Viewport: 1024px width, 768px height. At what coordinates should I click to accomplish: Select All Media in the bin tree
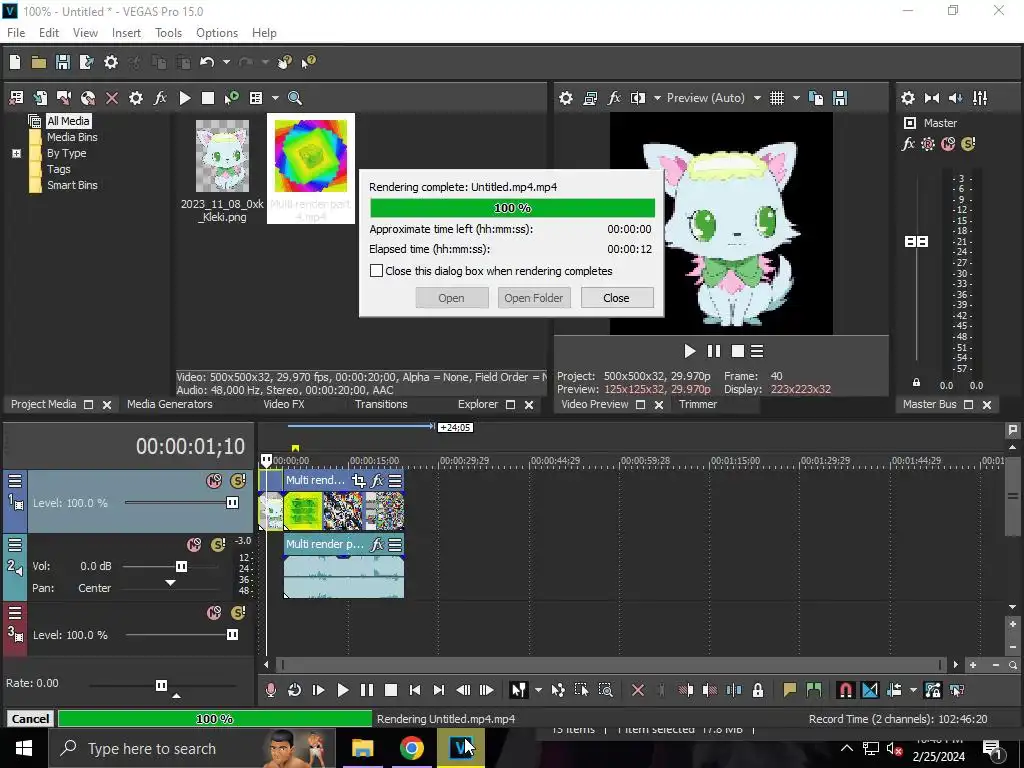click(68, 121)
